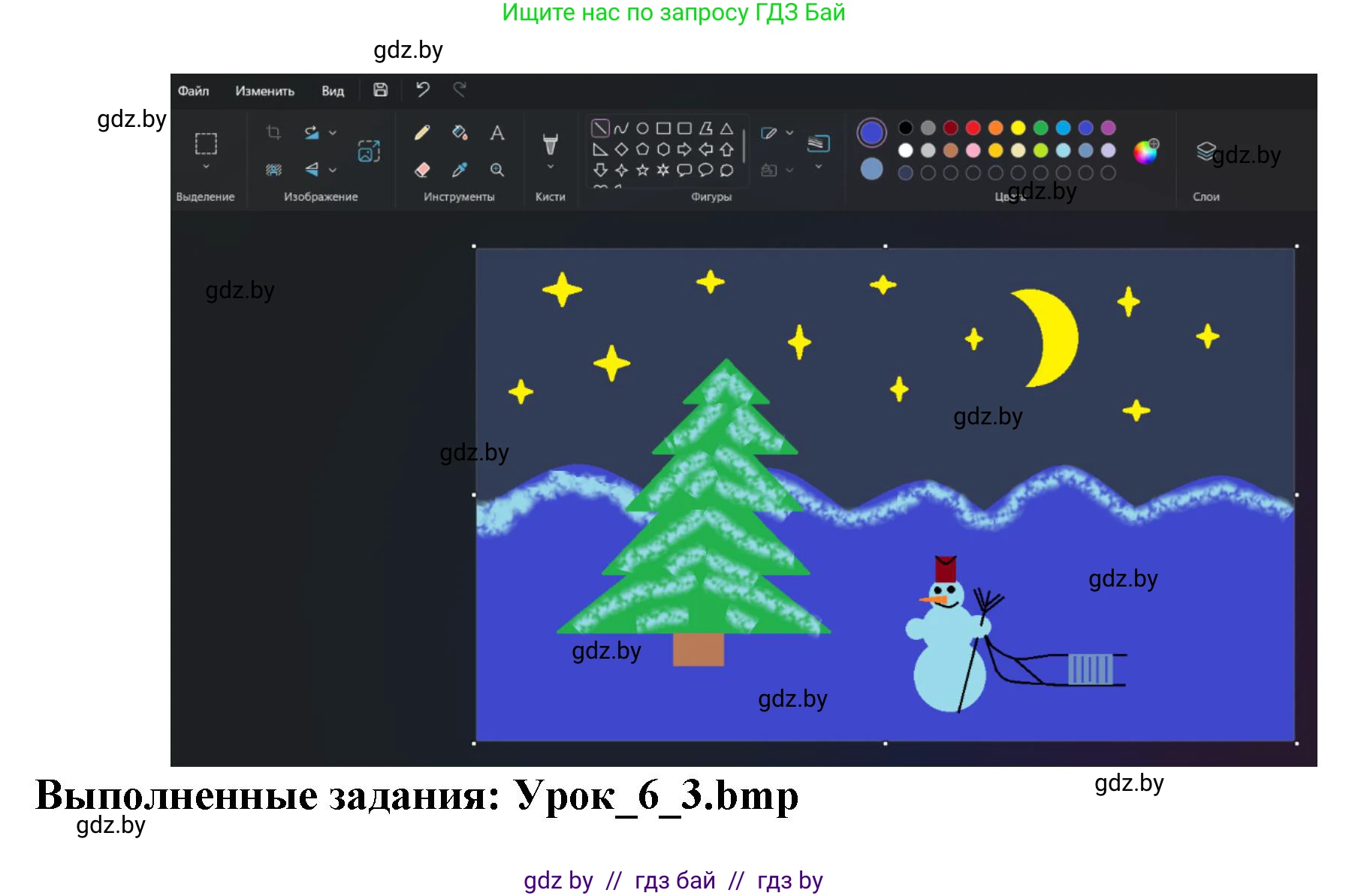Open the Layers panel icon
Viewport: 1349px width, 896px height.
click(1206, 151)
